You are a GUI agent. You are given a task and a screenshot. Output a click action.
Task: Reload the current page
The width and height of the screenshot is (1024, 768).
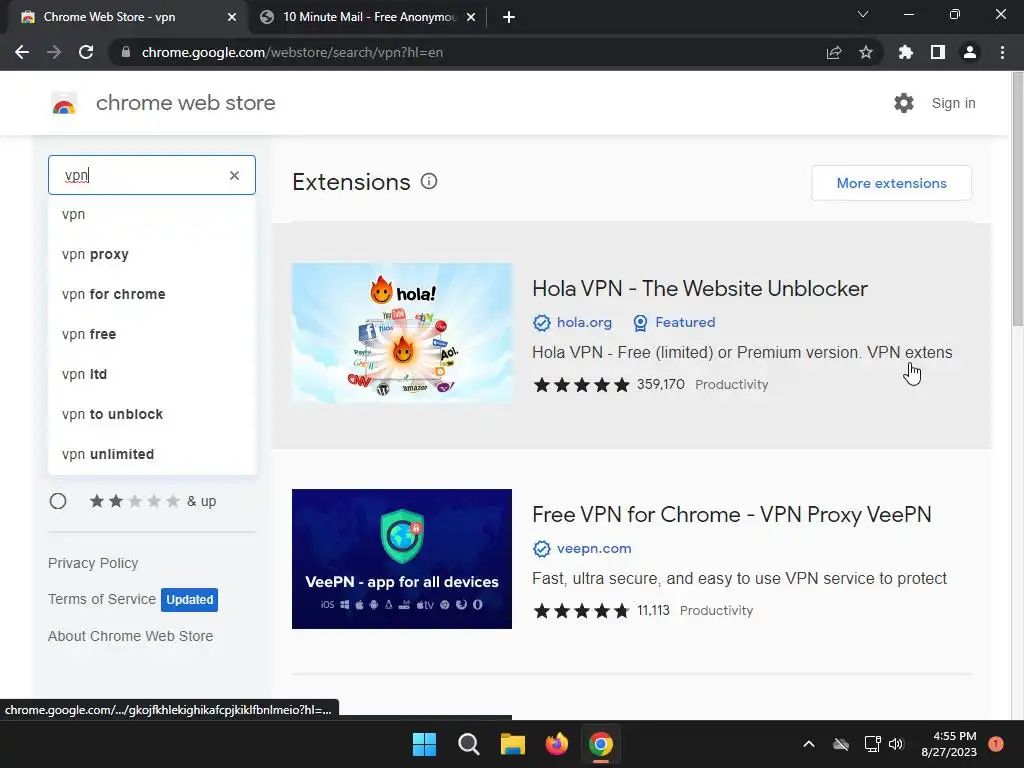click(86, 52)
